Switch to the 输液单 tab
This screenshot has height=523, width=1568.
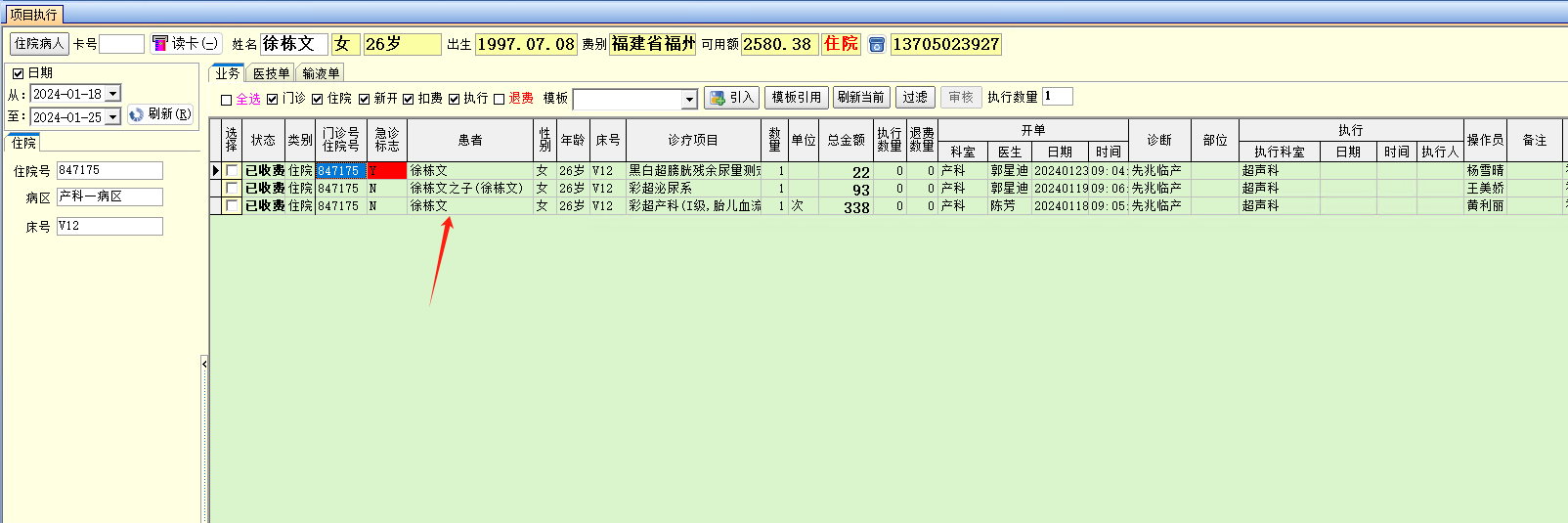point(321,73)
